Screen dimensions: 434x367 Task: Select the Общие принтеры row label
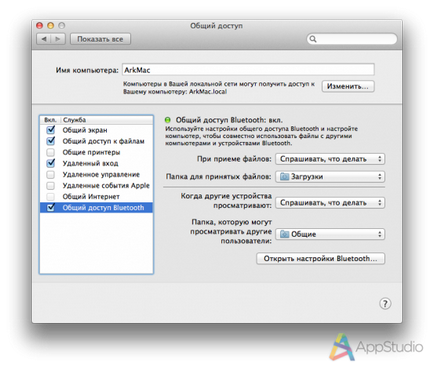tap(91, 152)
